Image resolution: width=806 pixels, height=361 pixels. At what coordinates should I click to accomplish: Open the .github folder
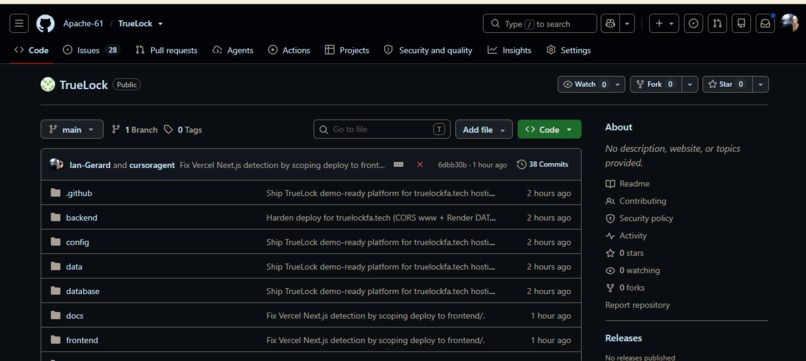point(79,193)
